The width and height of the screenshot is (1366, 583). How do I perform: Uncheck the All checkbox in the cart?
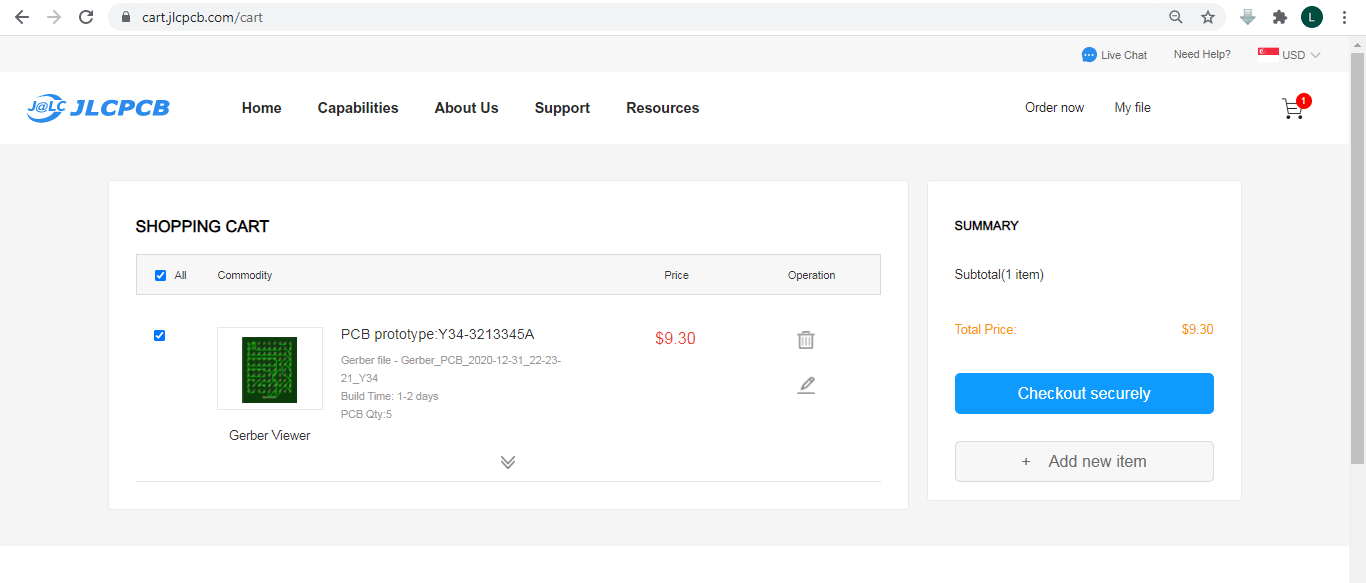point(160,274)
